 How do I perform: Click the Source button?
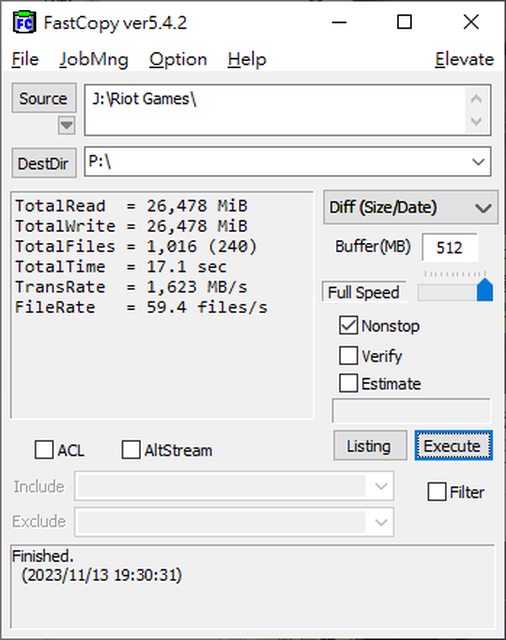pos(44,98)
